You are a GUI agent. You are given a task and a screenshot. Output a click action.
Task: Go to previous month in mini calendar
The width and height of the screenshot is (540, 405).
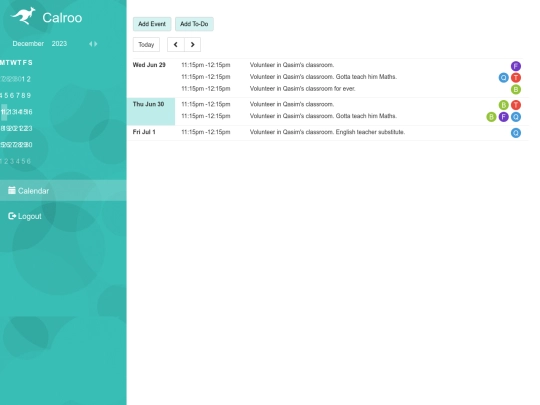coord(91,44)
